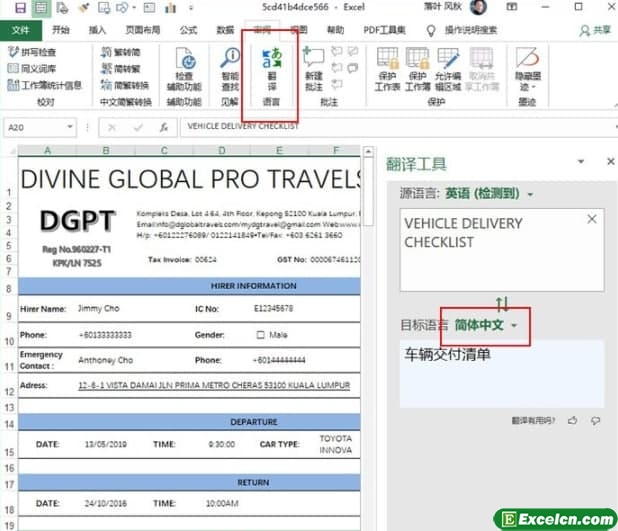This screenshot has height=531, width=618.
Task: Swap source and target languages arrows
Action: (502, 304)
